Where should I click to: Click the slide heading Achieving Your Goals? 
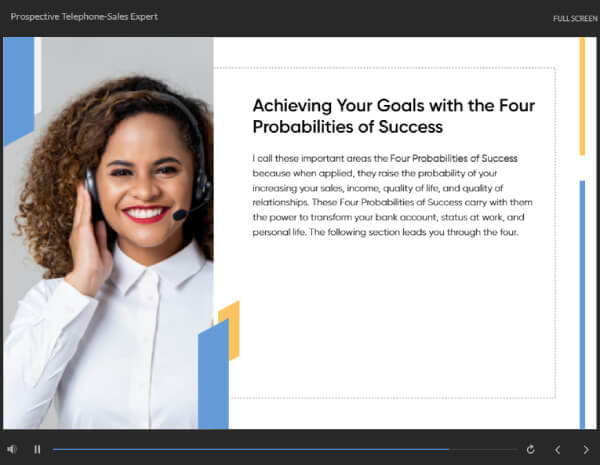[393, 116]
